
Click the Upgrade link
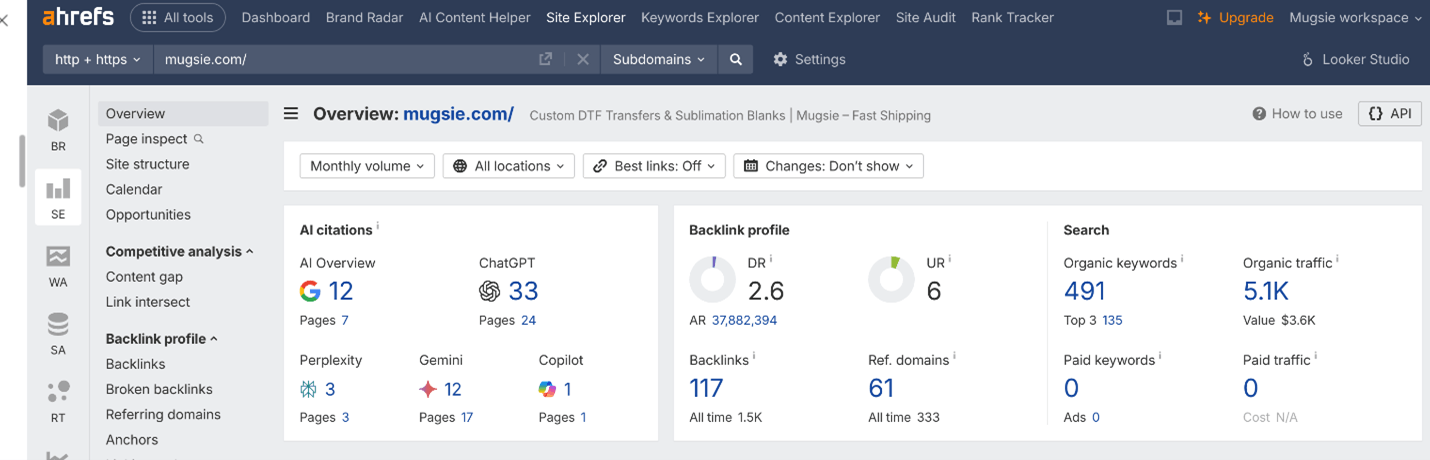click(1236, 17)
